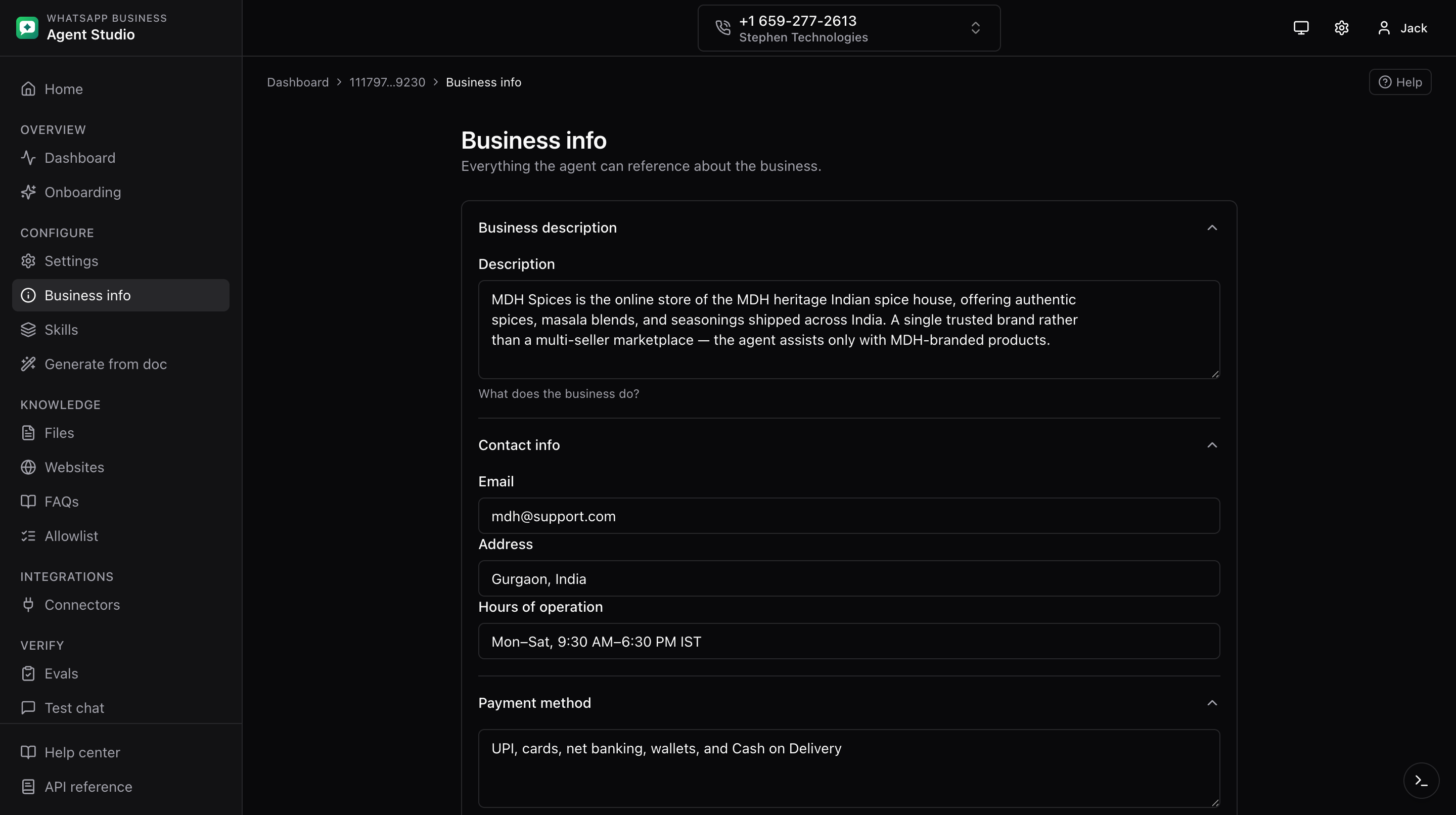Click the Payment method text area

849,768
